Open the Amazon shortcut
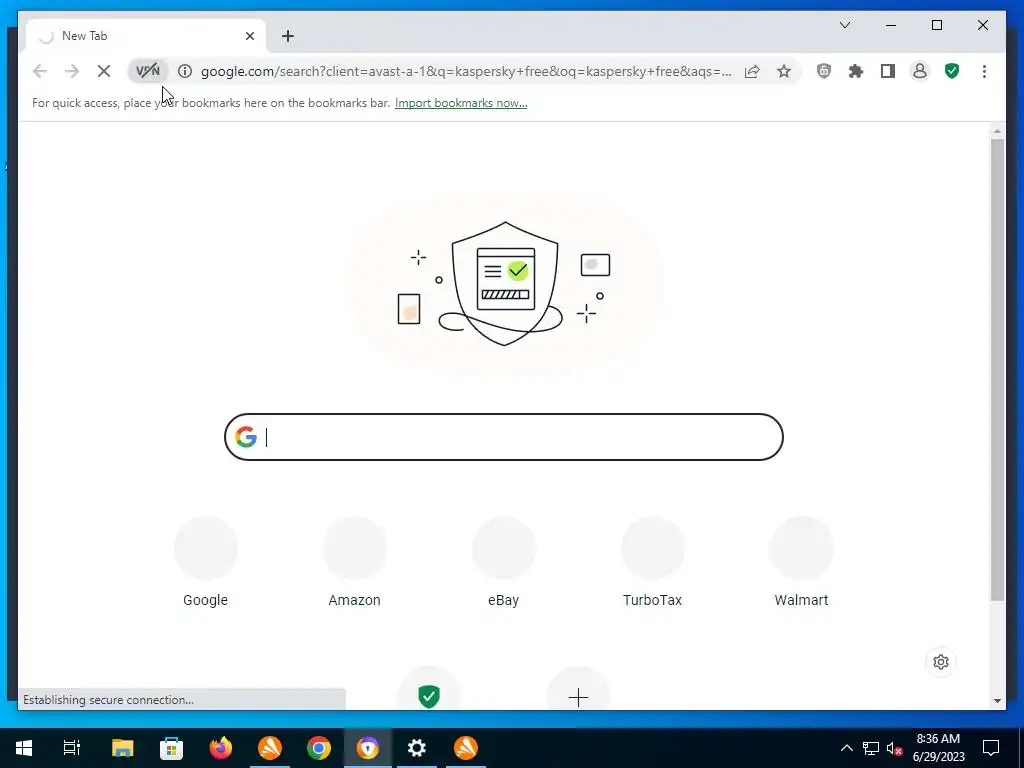1024x768 pixels. pyautogui.click(x=355, y=563)
